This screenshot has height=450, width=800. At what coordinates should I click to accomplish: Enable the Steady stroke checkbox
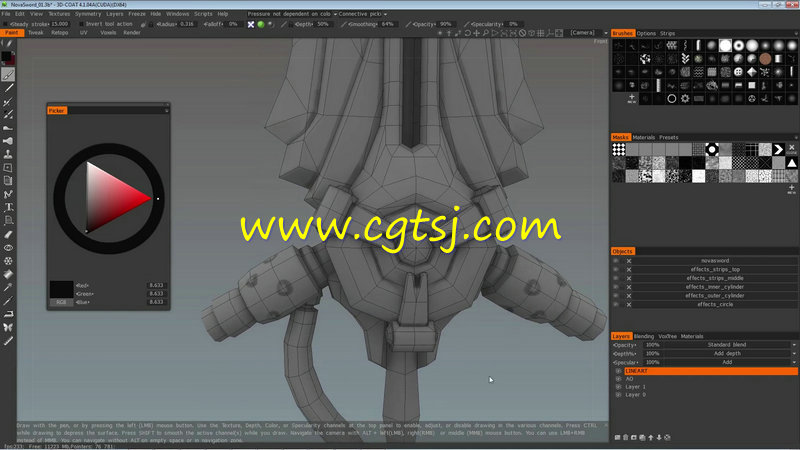(x=6, y=24)
